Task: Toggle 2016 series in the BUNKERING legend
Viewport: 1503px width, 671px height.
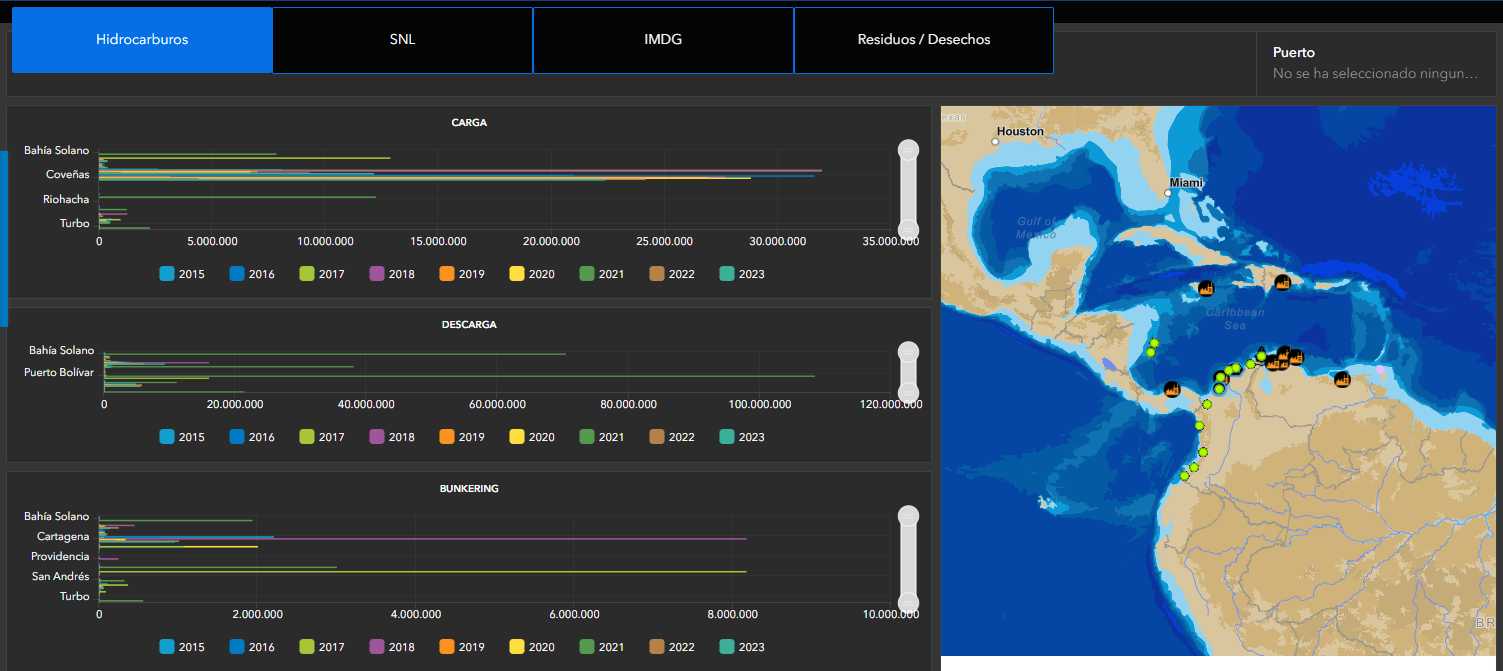Action: 252,647
